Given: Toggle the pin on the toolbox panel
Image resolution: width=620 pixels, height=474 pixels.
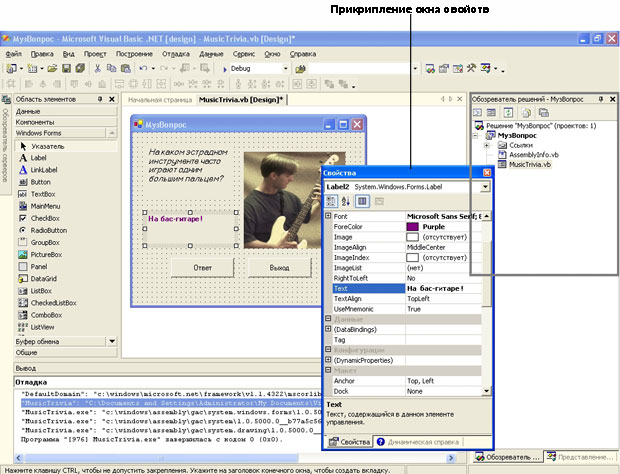Looking at the screenshot, I should (x=99, y=100).
